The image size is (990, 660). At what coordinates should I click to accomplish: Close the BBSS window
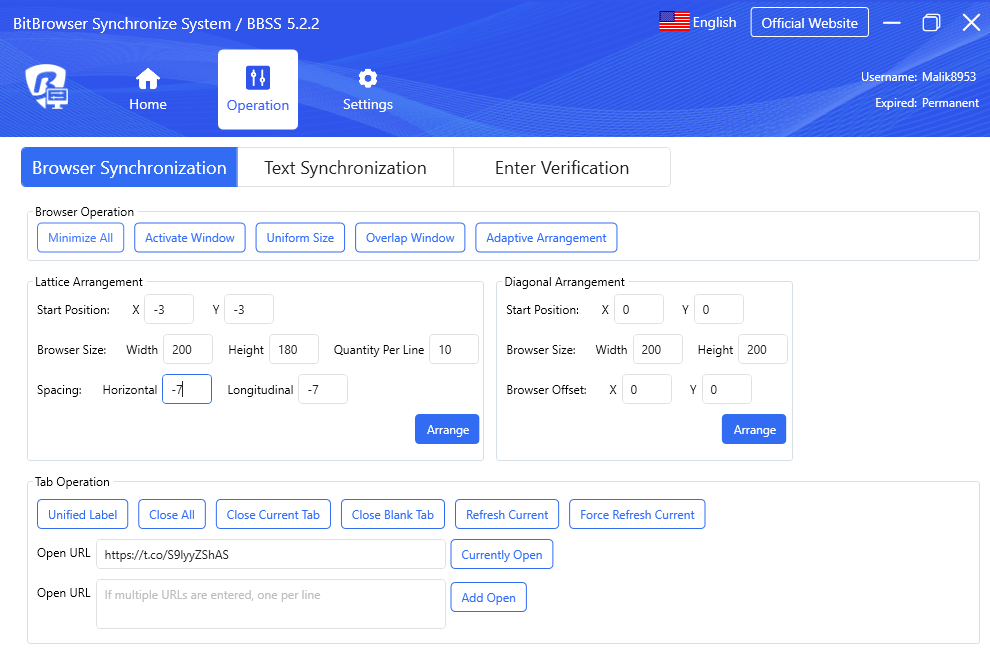tap(971, 23)
